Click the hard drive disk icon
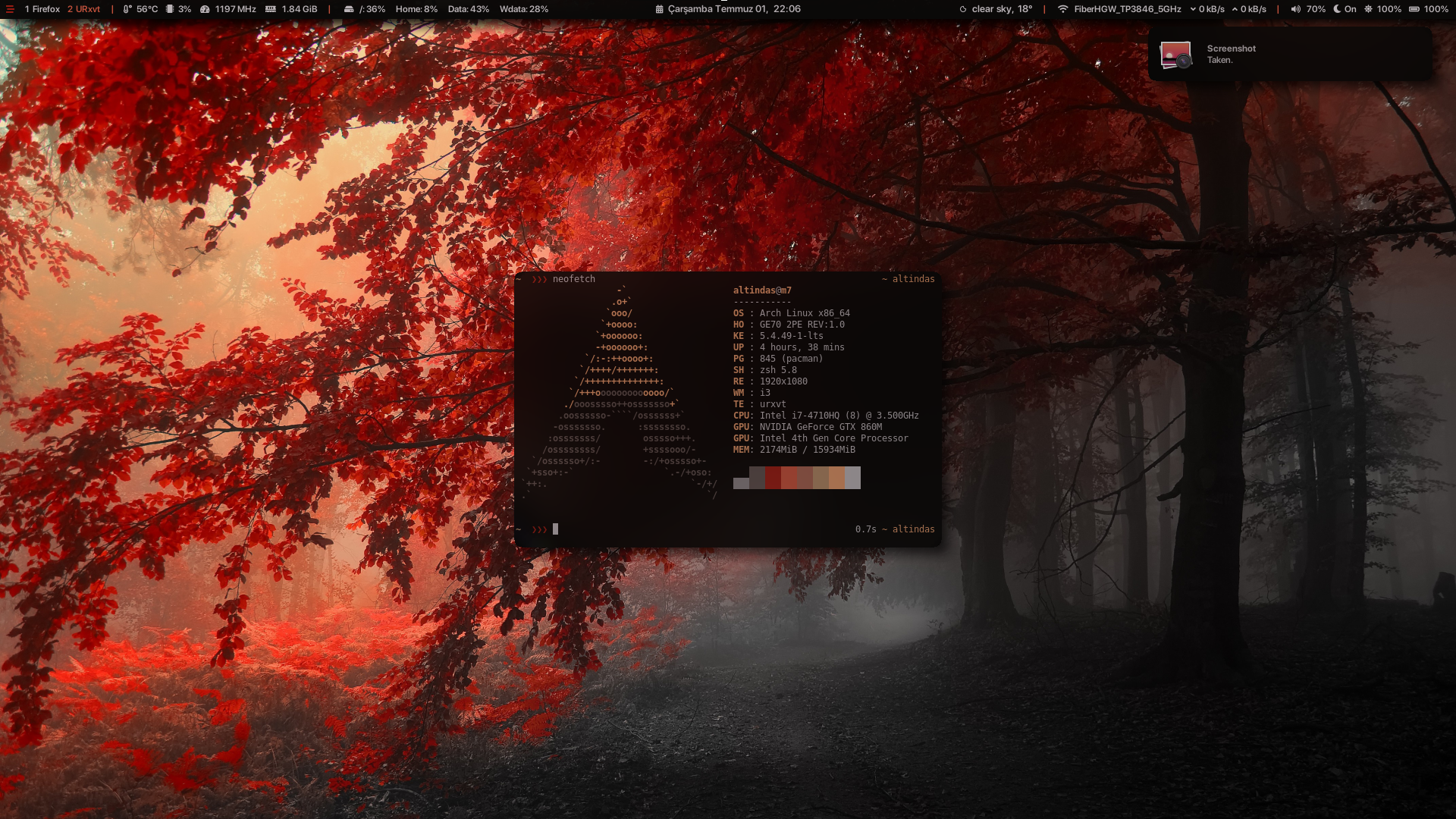The height and width of the screenshot is (819, 1456). click(x=349, y=9)
